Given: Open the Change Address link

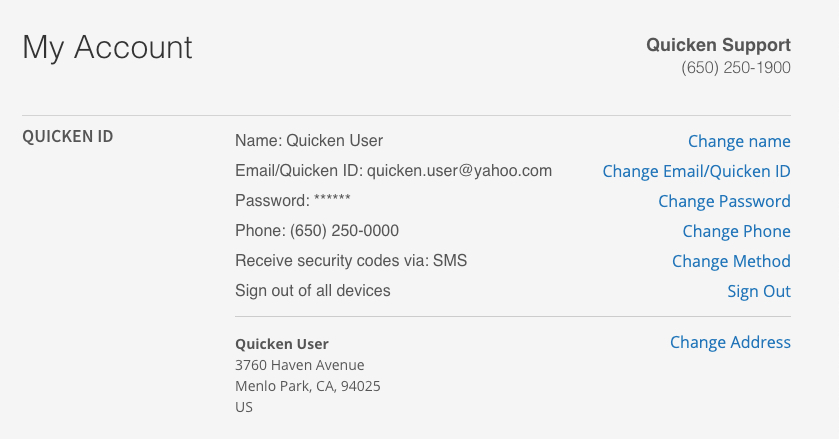Looking at the screenshot, I should 730,342.
